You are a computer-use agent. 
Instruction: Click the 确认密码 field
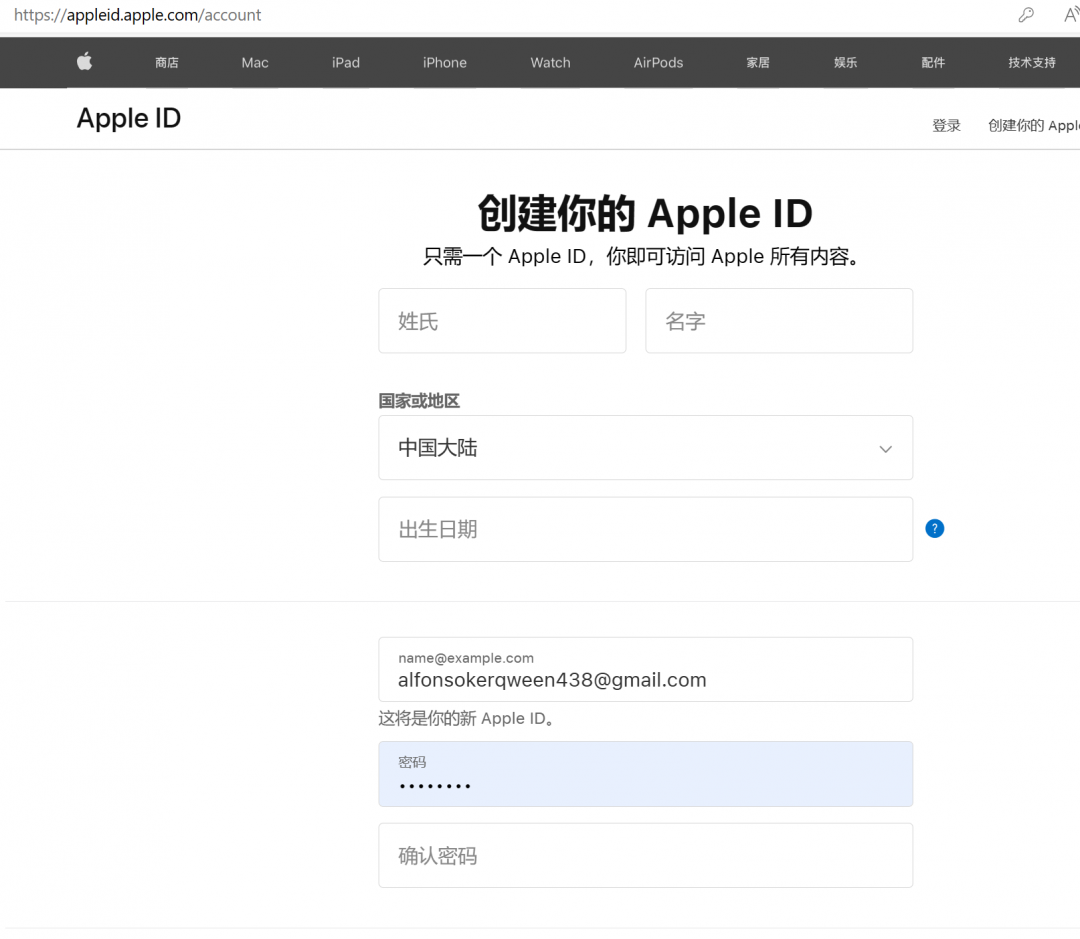(x=645, y=855)
